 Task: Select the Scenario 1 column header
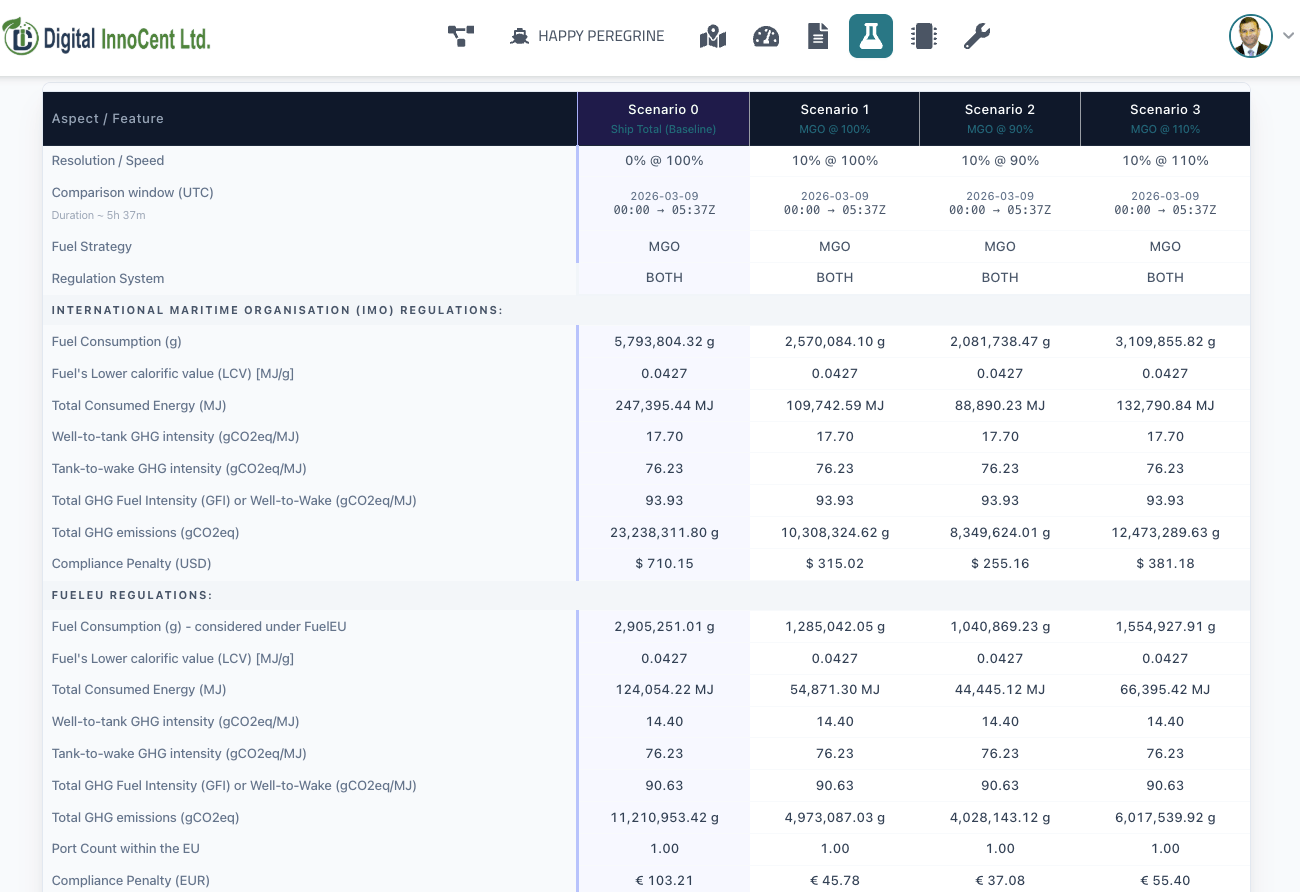coord(834,119)
